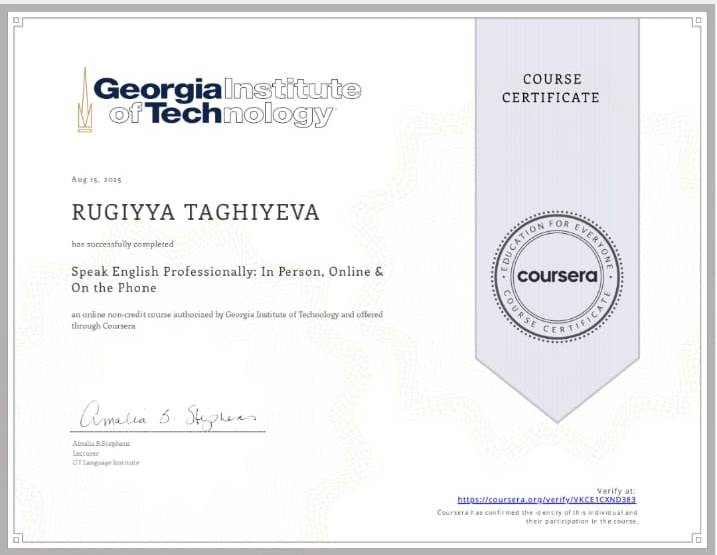Click the Amalia B. Stephens handwritten signature
The width and height of the screenshot is (717, 555).
[x=167, y=415]
